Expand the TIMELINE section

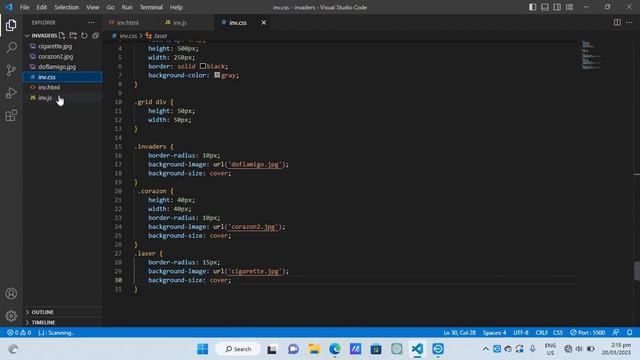[43, 322]
